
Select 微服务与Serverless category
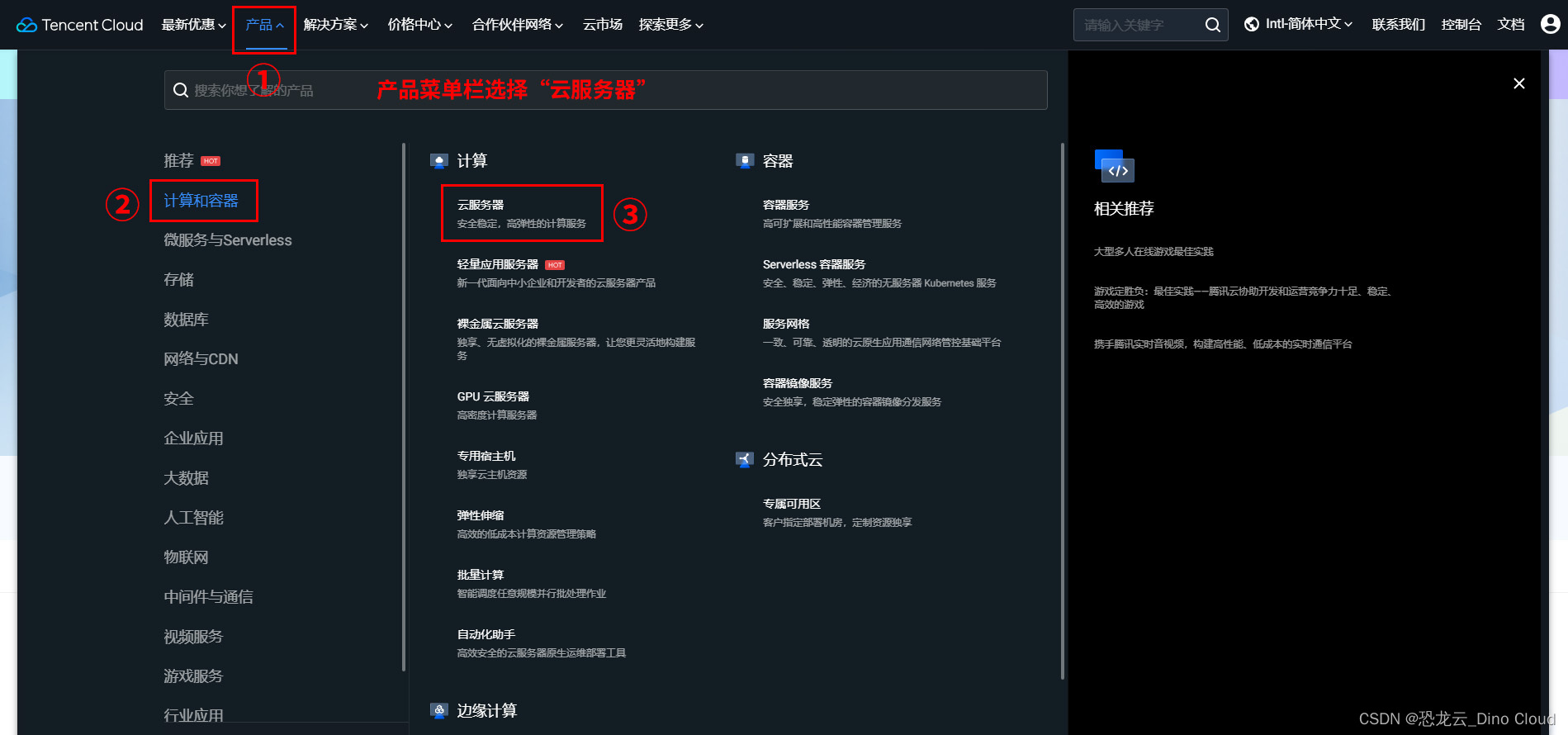pos(228,240)
